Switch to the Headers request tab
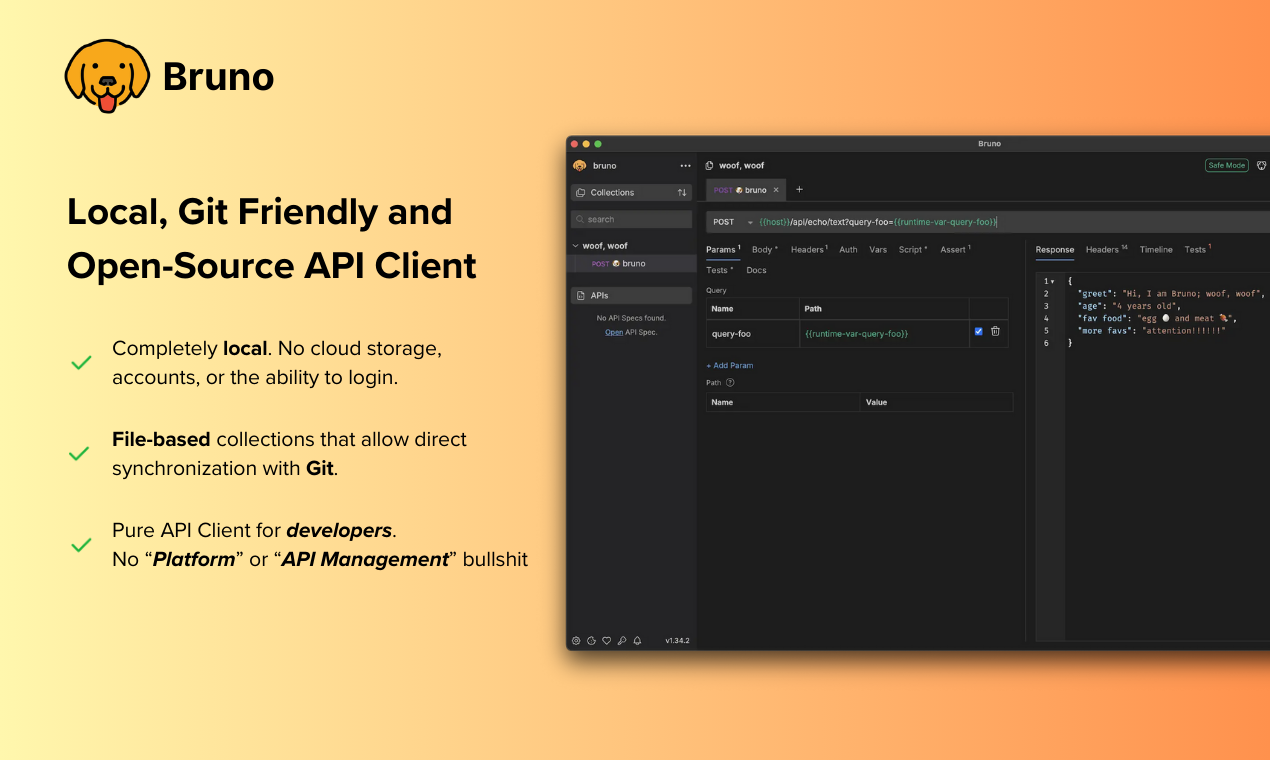 [807, 250]
